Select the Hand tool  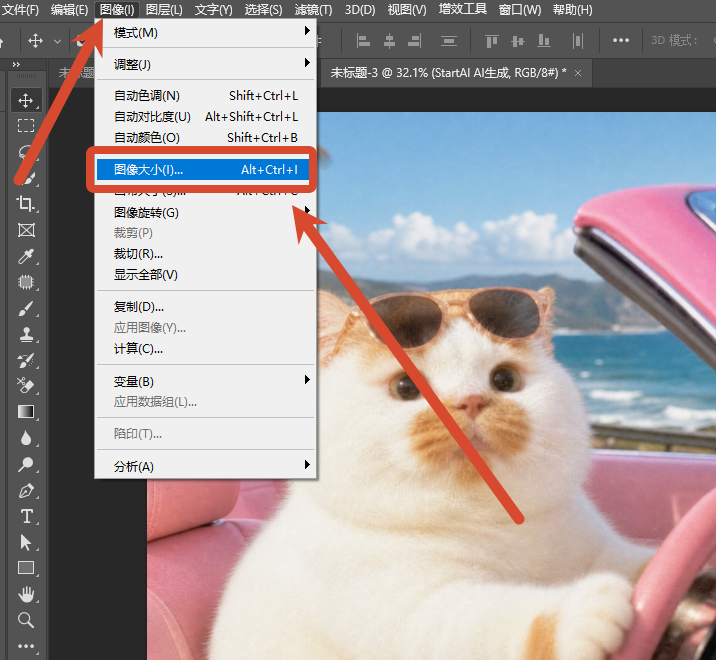26,594
